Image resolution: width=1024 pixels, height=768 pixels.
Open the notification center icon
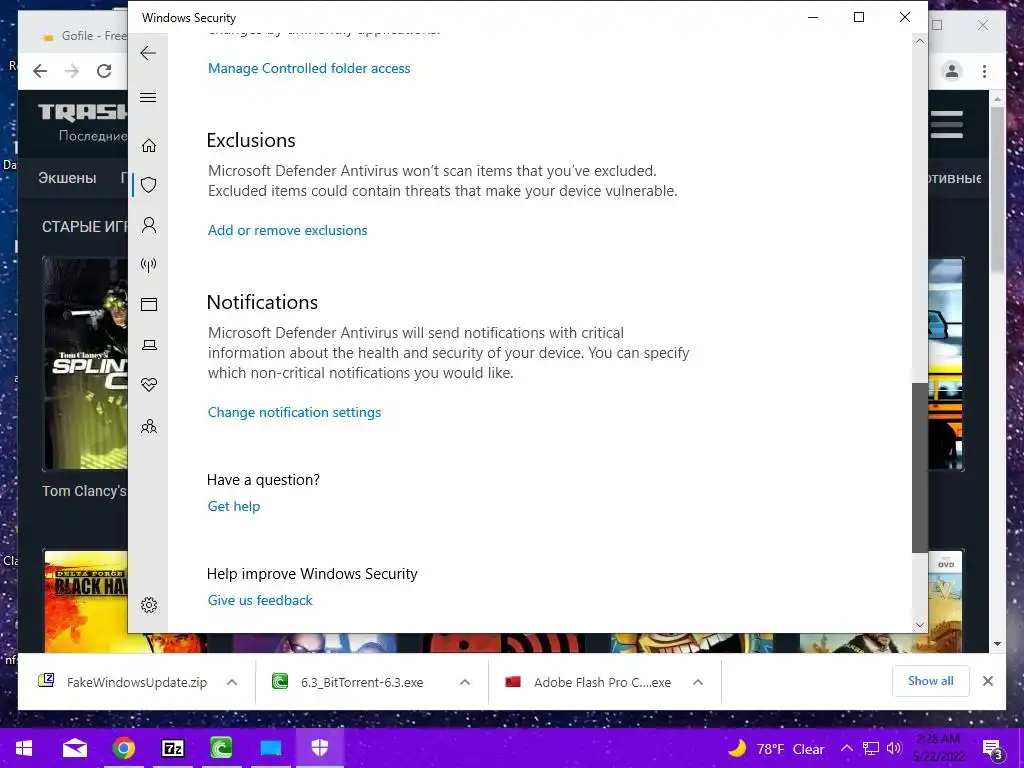(x=992, y=750)
